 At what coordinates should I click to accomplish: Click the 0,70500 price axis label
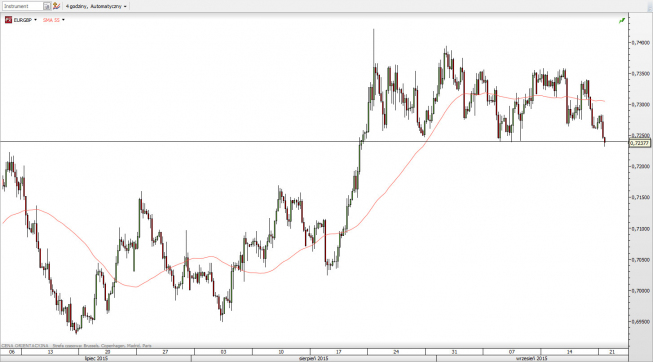641,260
